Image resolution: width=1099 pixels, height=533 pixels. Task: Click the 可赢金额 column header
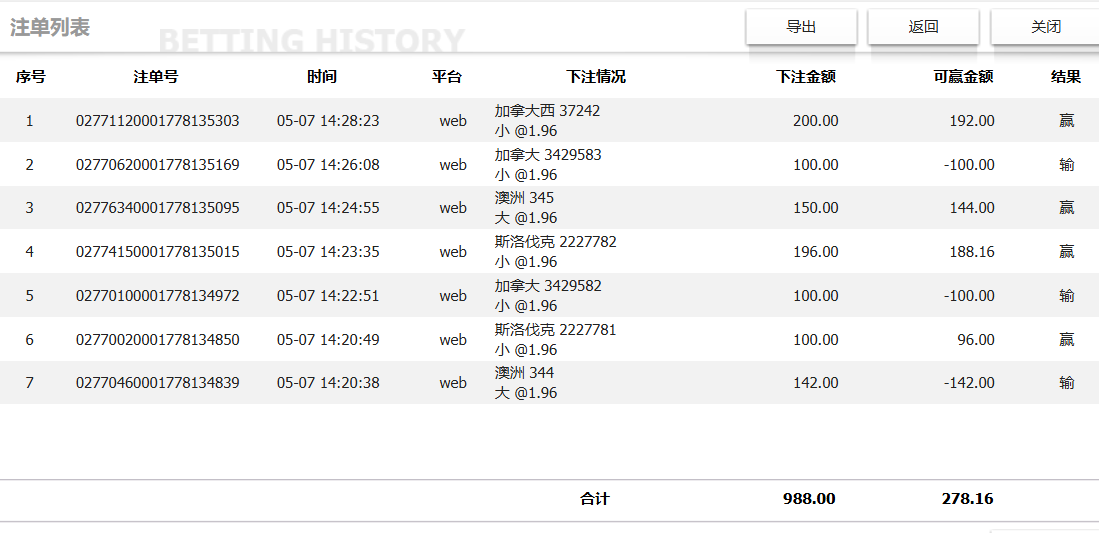coord(963,77)
